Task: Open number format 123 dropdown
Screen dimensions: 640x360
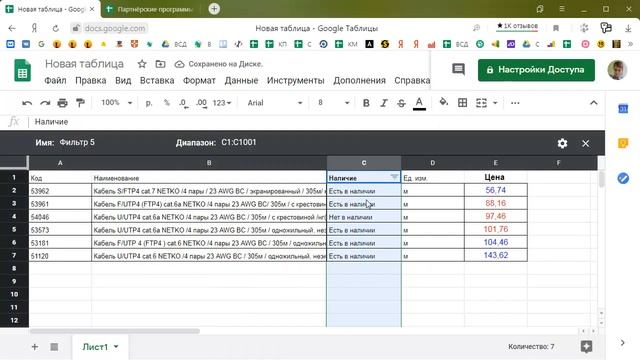Action: coord(222,103)
